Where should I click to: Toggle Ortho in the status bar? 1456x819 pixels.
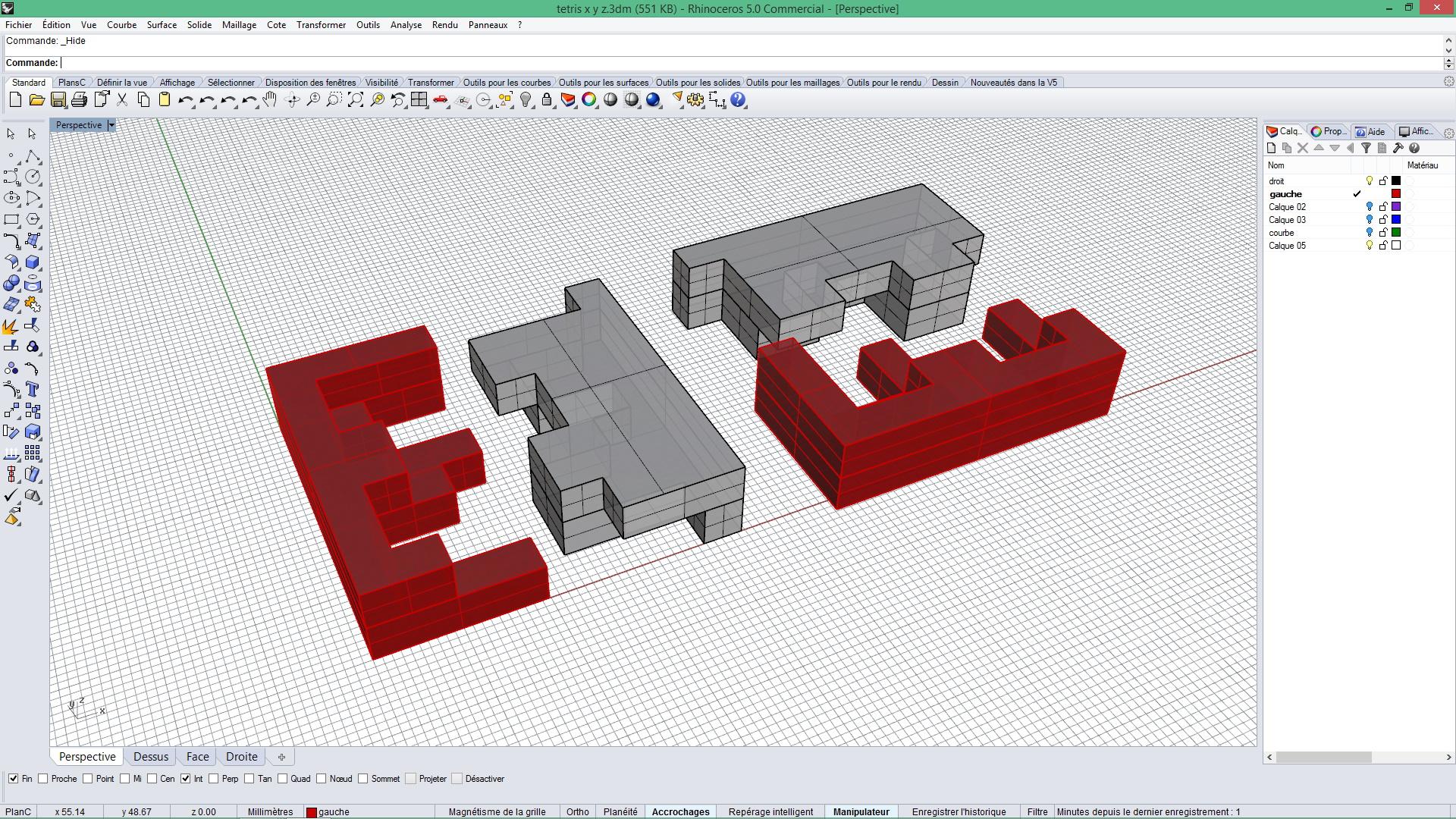click(577, 811)
